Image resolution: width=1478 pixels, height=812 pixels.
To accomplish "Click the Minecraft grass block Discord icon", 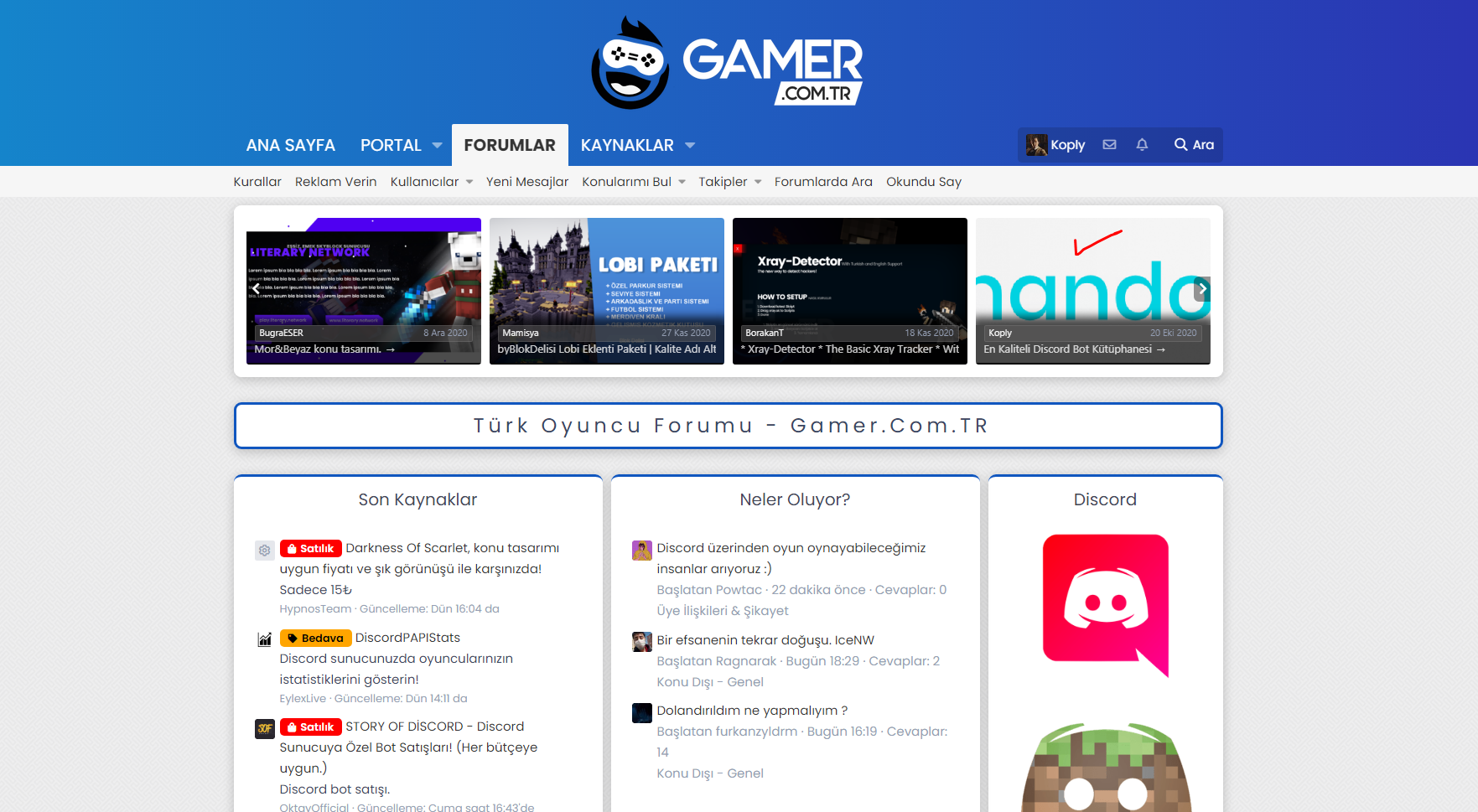I will point(1105,767).
